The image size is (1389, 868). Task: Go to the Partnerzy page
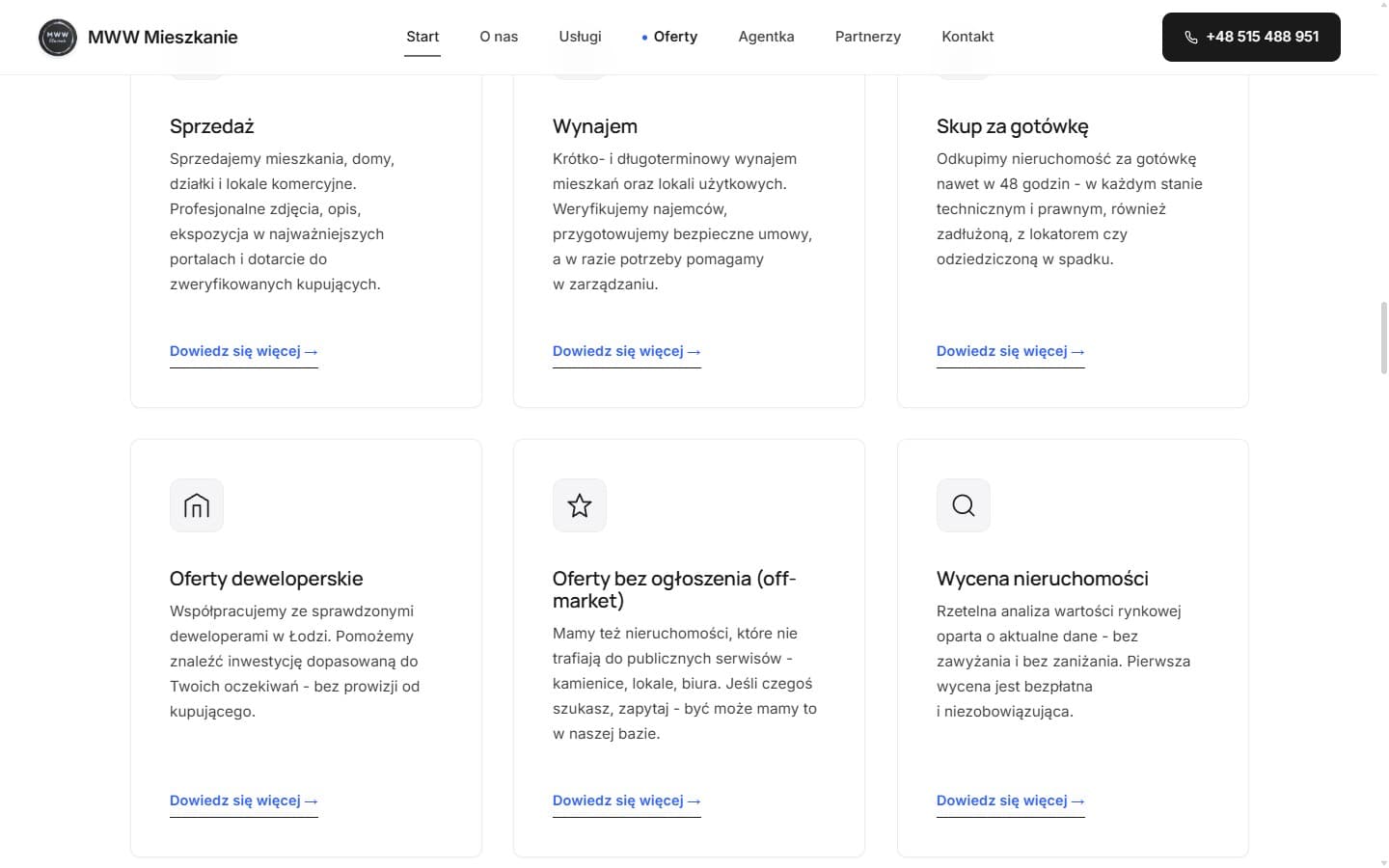click(x=868, y=37)
